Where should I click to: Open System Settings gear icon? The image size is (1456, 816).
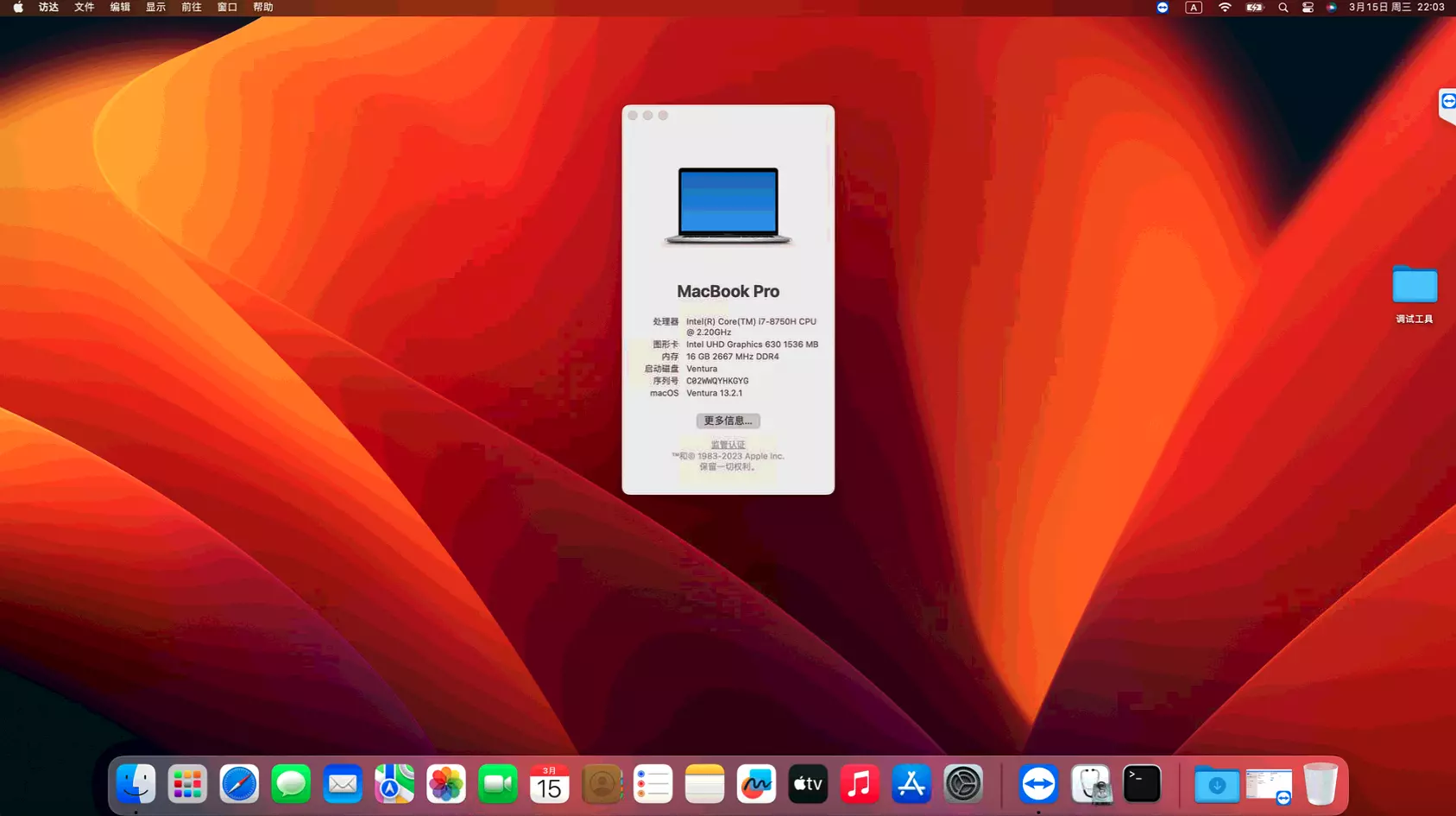pos(963,784)
